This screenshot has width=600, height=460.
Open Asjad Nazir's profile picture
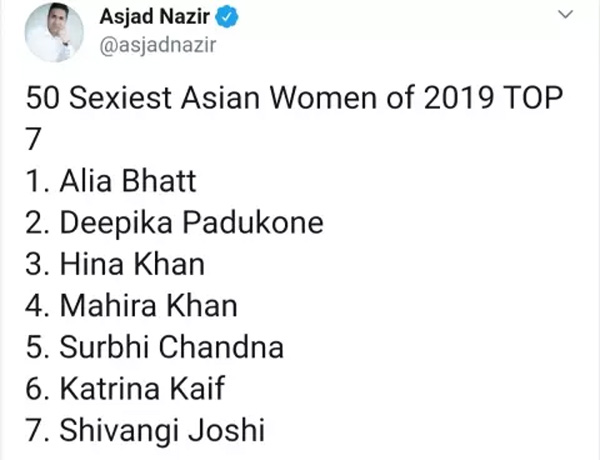coord(54,32)
